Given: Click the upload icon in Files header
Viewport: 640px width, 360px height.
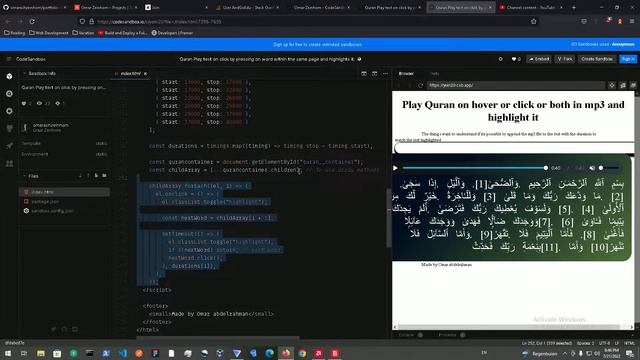Looking at the screenshot, I should pyautogui.click(x=88, y=176).
